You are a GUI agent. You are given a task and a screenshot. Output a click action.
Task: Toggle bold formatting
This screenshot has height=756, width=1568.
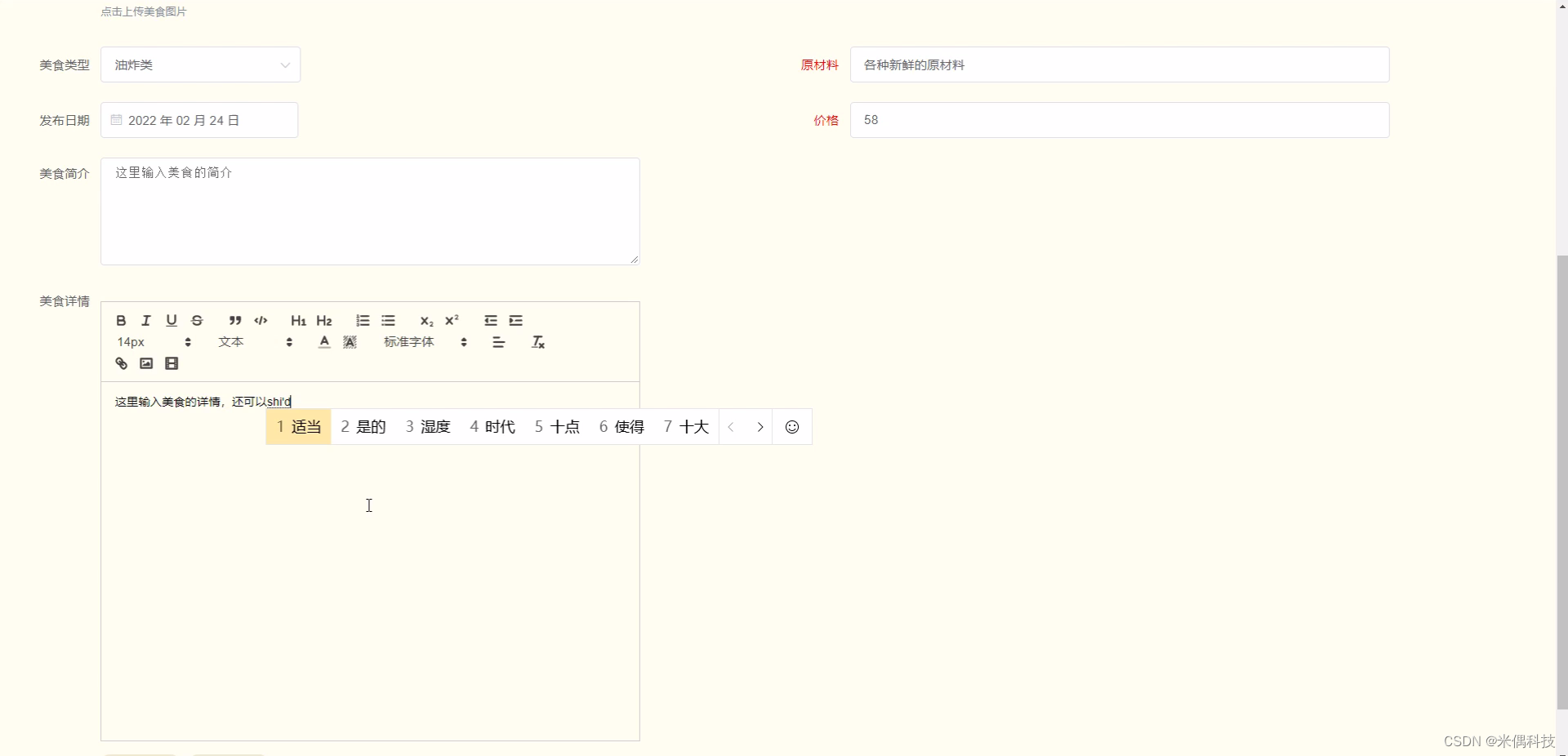tap(120, 320)
